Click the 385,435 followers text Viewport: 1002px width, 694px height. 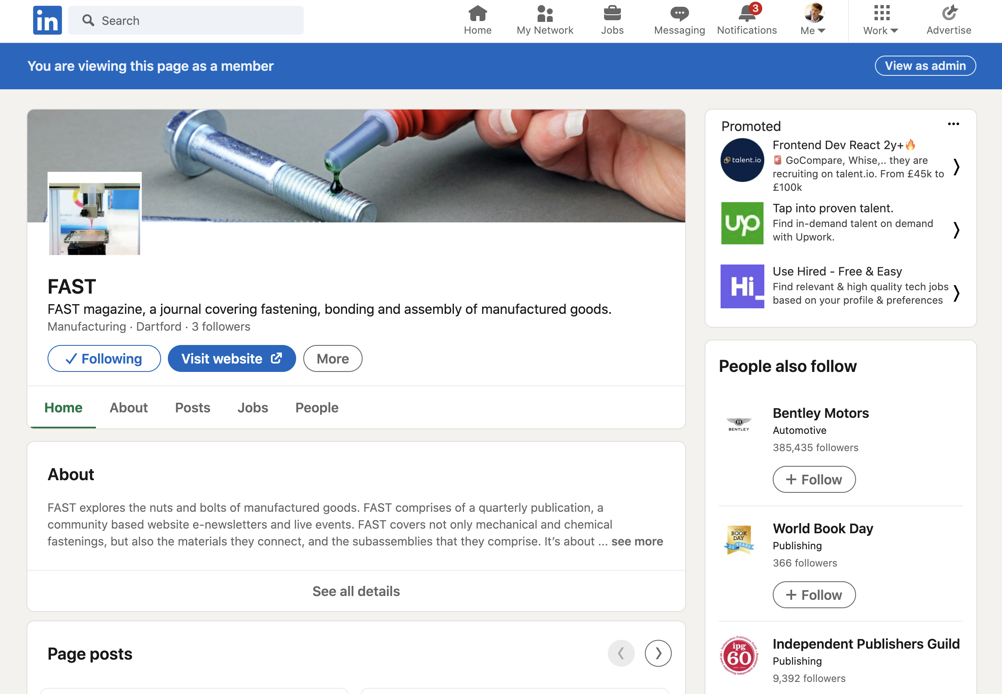(815, 447)
